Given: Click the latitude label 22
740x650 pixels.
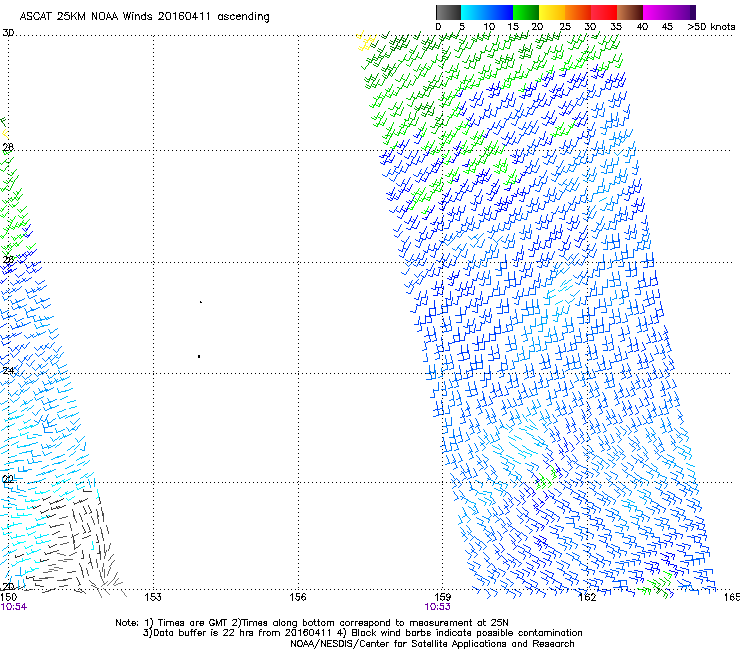Looking at the screenshot, I should point(8,479).
